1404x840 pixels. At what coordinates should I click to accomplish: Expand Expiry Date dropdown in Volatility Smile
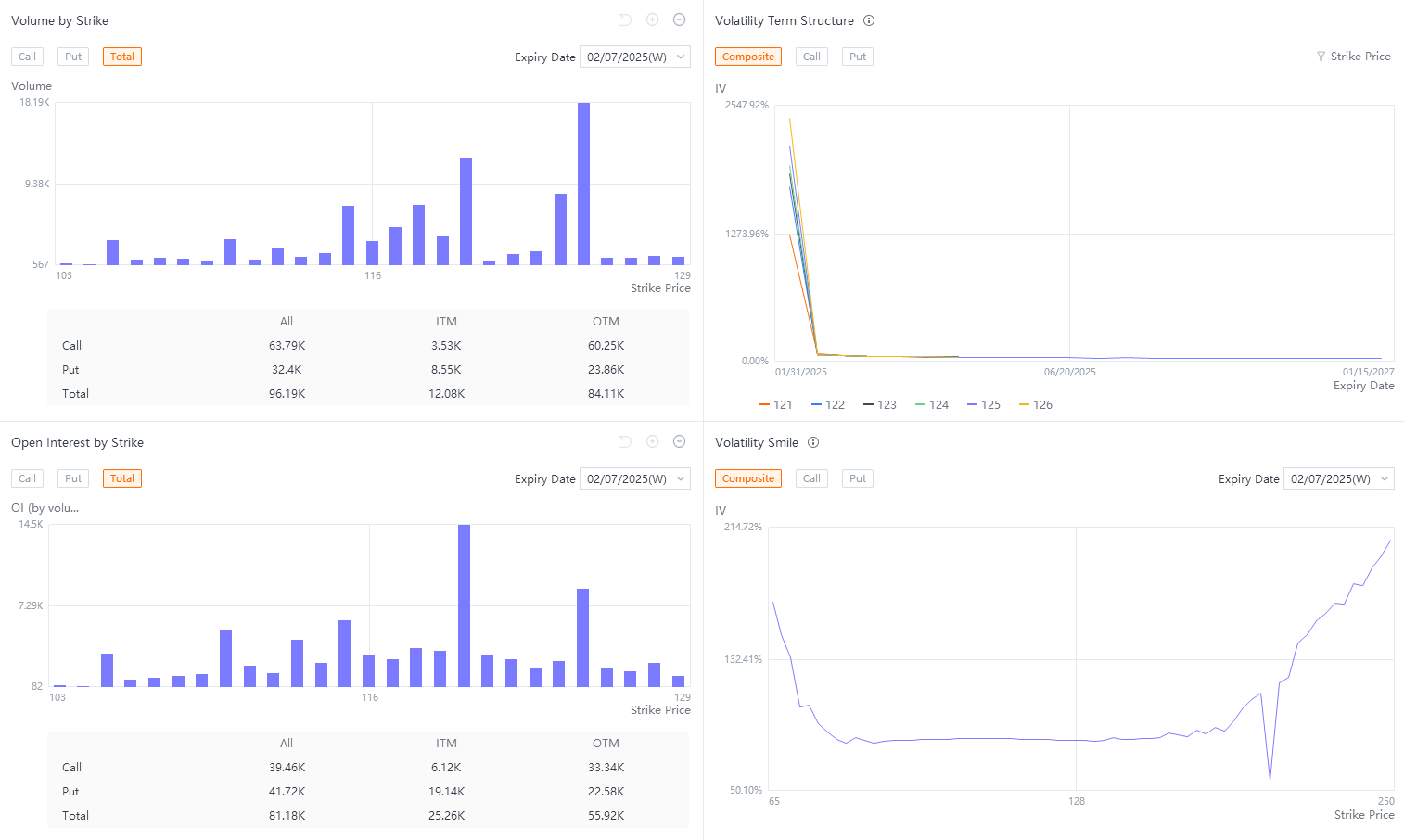(x=1339, y=478)
